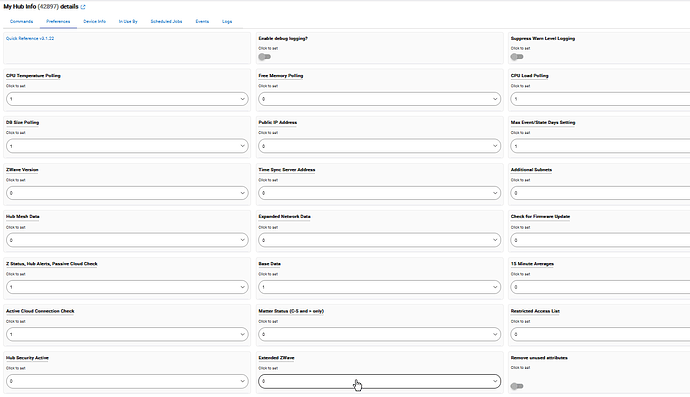Image resolution: width=690 pixels, height=397 pixels.
Task: Open the DB Size Polling dropdown
Action: point(127,146)
